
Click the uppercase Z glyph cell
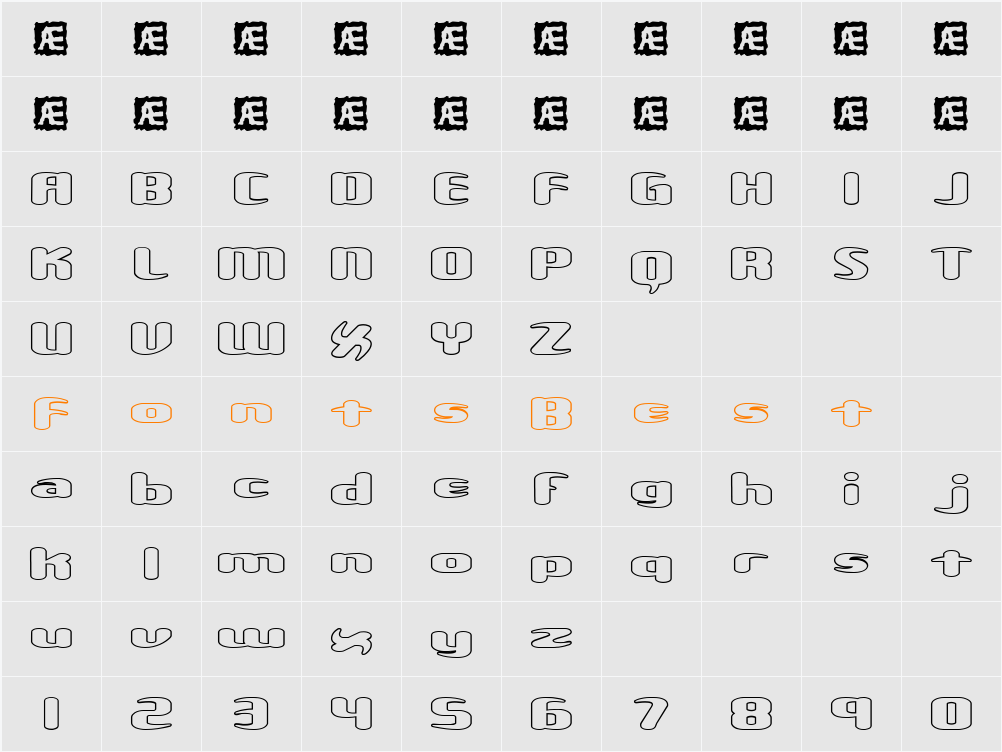click(x=551, y=339)
